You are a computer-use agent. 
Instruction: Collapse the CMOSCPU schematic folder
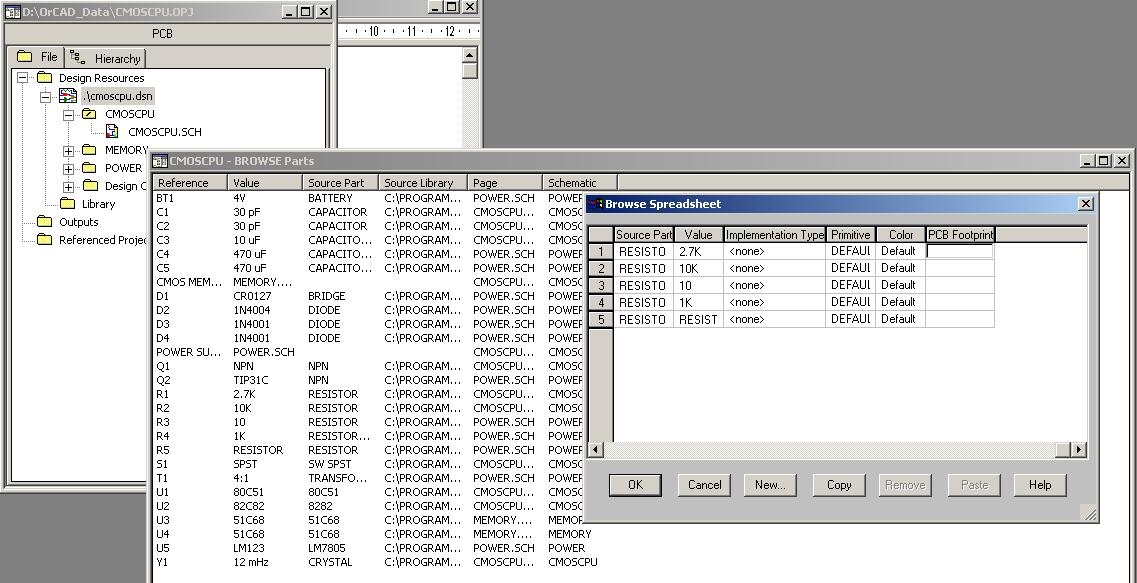[68, 114]
